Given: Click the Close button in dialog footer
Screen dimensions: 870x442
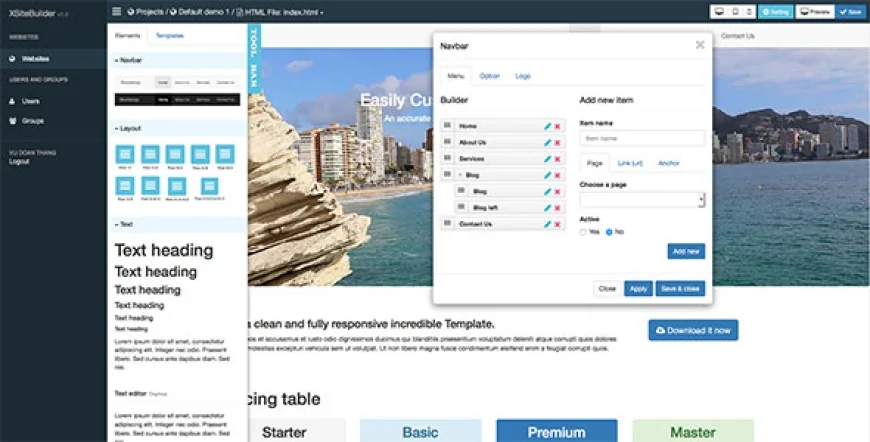Looking at the screenshot, I should [x=607, y=288].
